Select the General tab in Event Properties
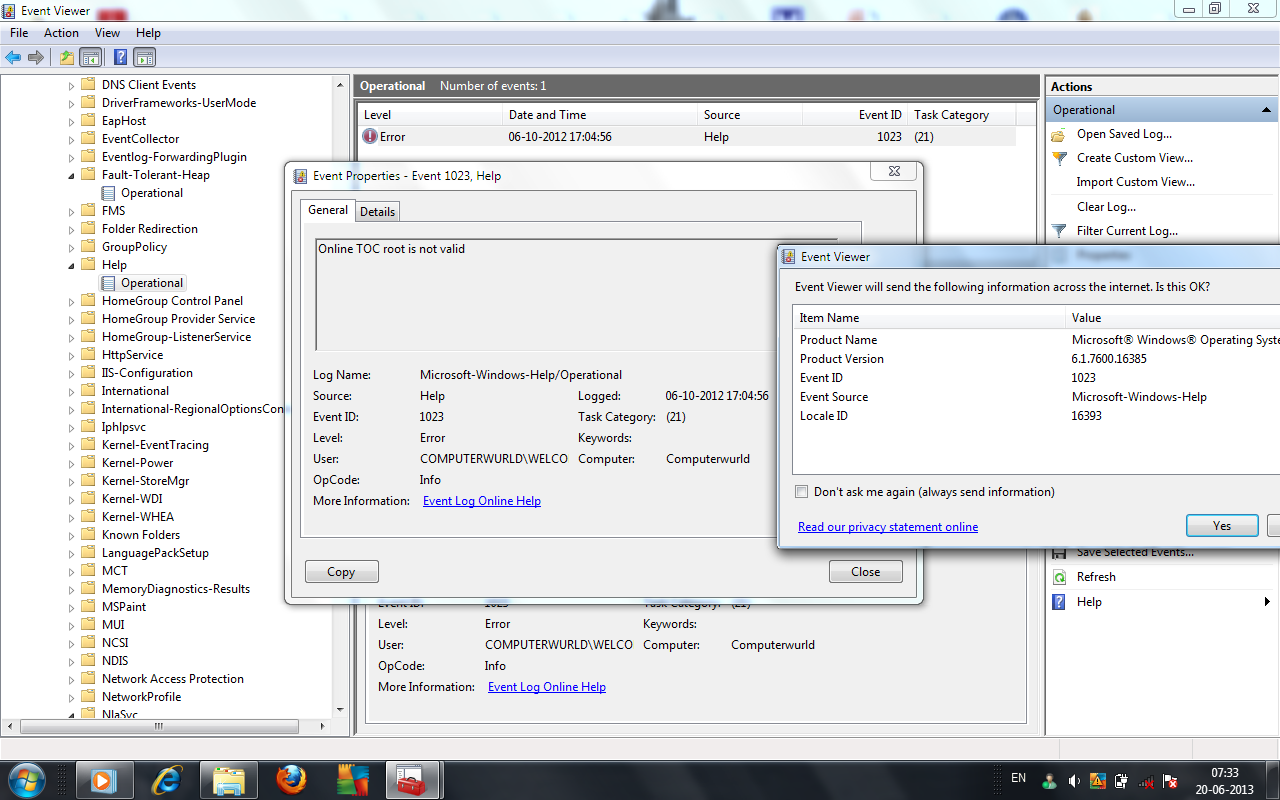The width and height of the screenshot is (1280, 800). [328, 210]
